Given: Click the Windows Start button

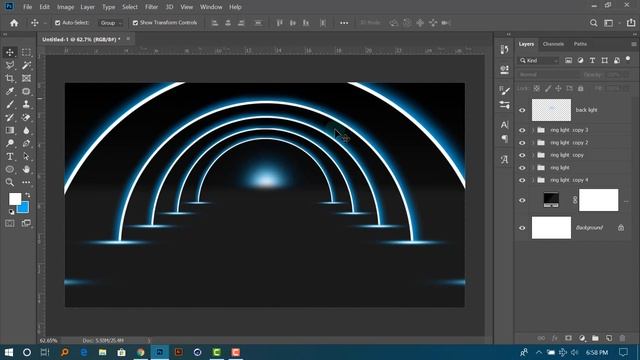Looking at the screenshot, I should pos(9,352).
